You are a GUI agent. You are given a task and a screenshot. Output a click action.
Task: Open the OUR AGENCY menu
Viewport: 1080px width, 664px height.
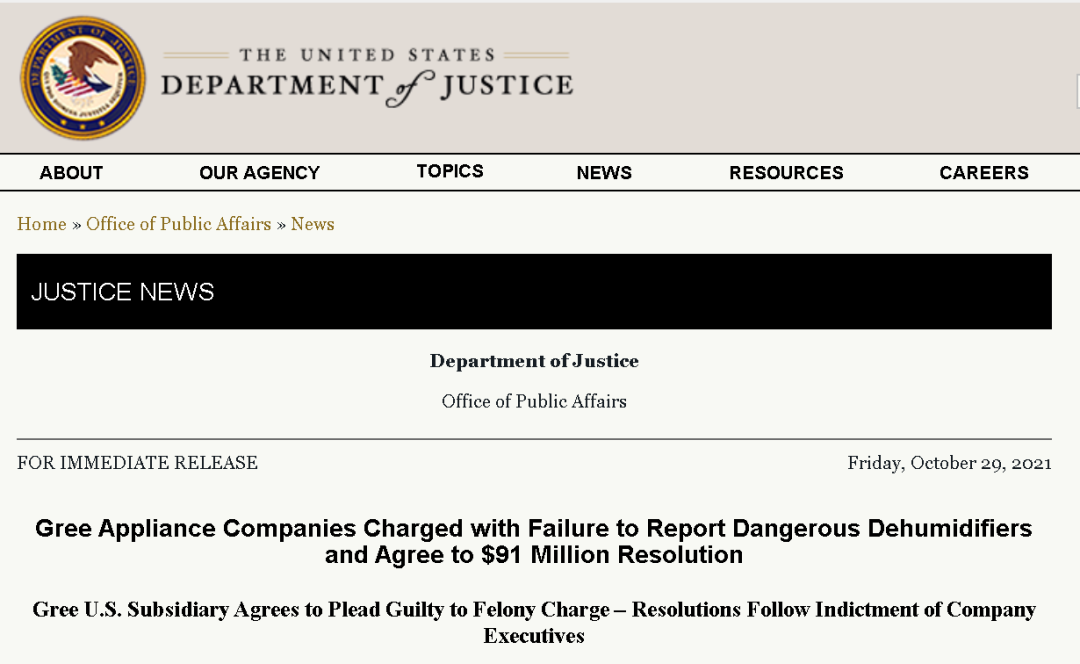[259, 173]
